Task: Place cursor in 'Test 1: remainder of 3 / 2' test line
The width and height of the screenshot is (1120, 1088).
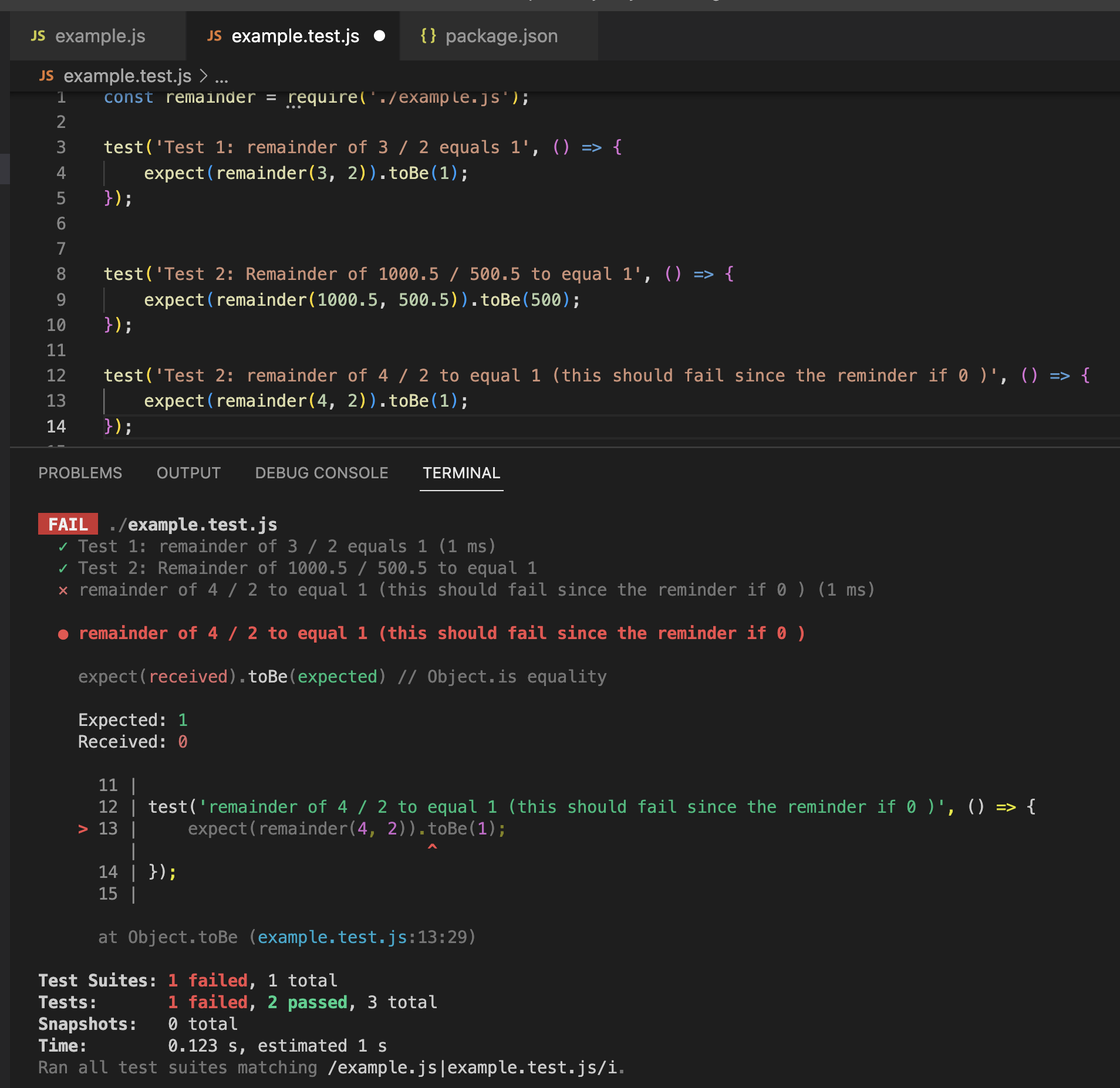Action: pyautogui.click(x=363, y=147)
